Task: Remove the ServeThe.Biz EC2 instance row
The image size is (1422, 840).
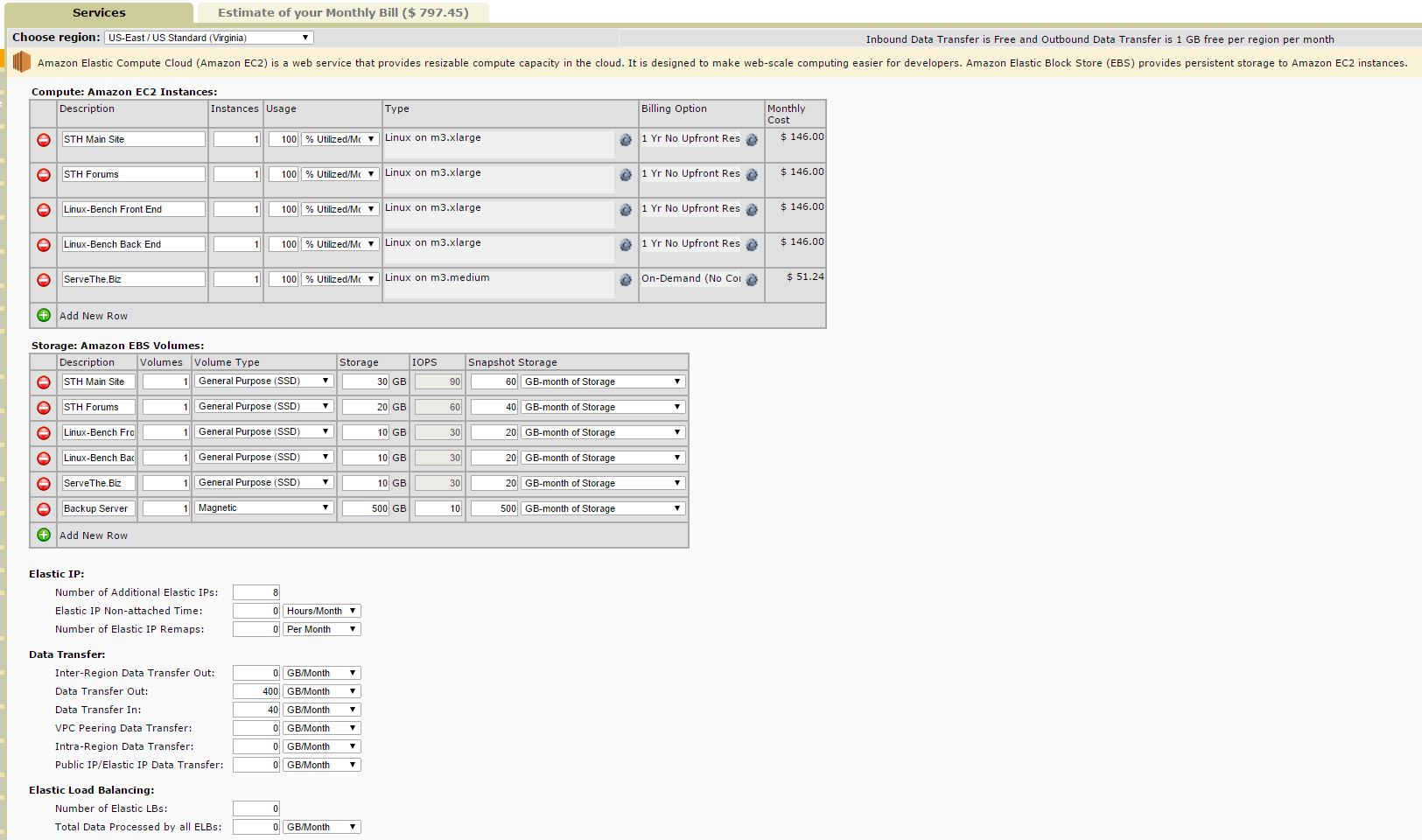Action: [x=44, y=280]
